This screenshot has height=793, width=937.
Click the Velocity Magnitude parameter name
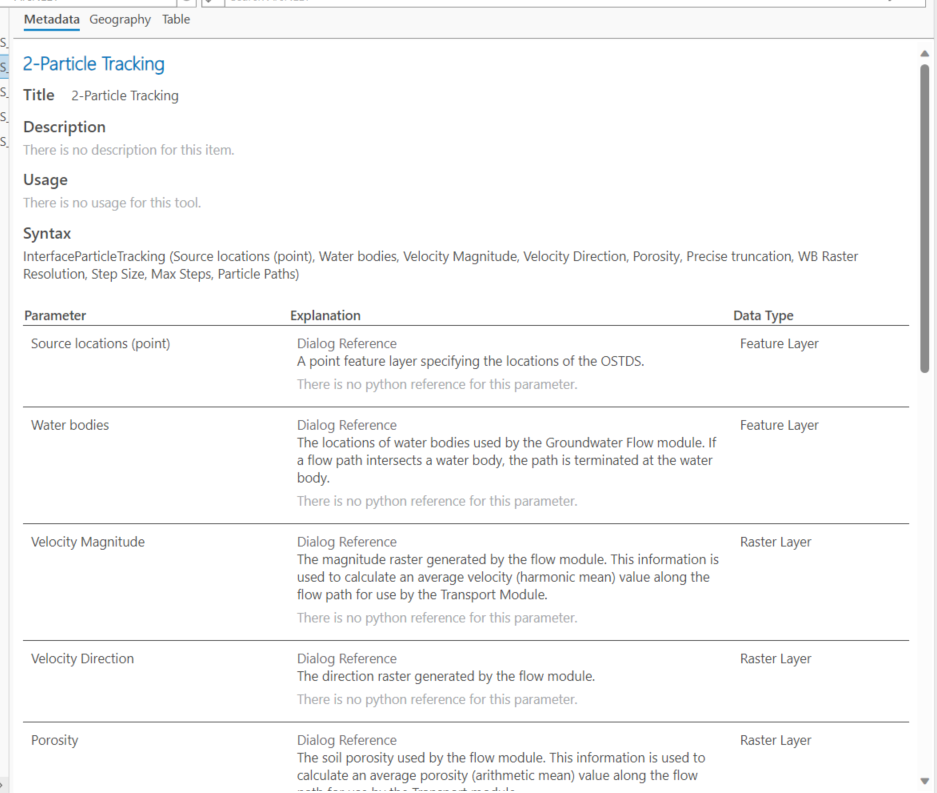(88, 542)
